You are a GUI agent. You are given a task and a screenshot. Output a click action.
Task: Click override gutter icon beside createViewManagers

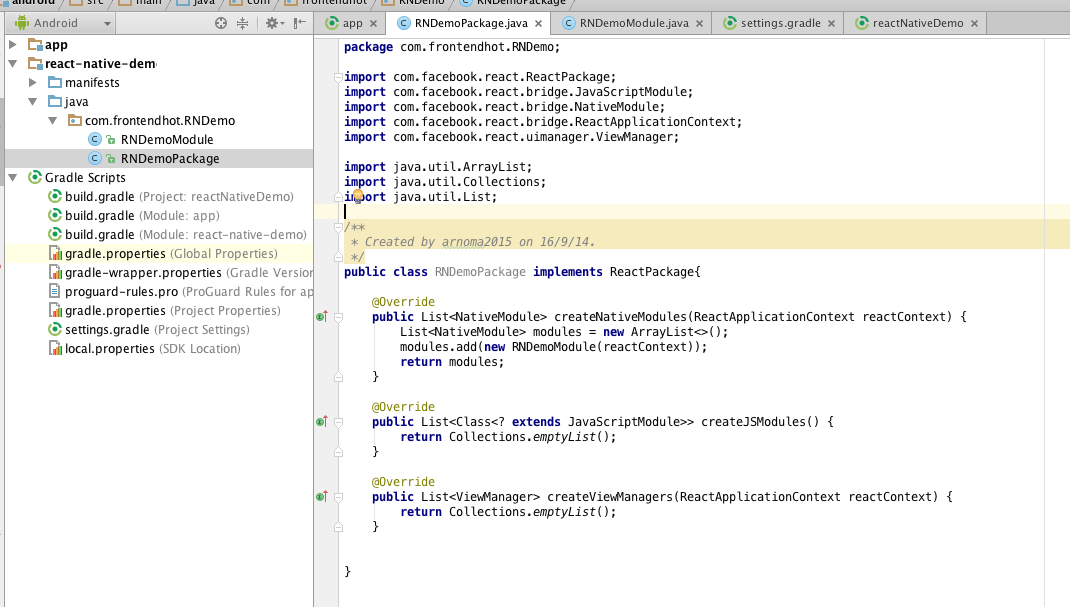[x=322, y=497]
